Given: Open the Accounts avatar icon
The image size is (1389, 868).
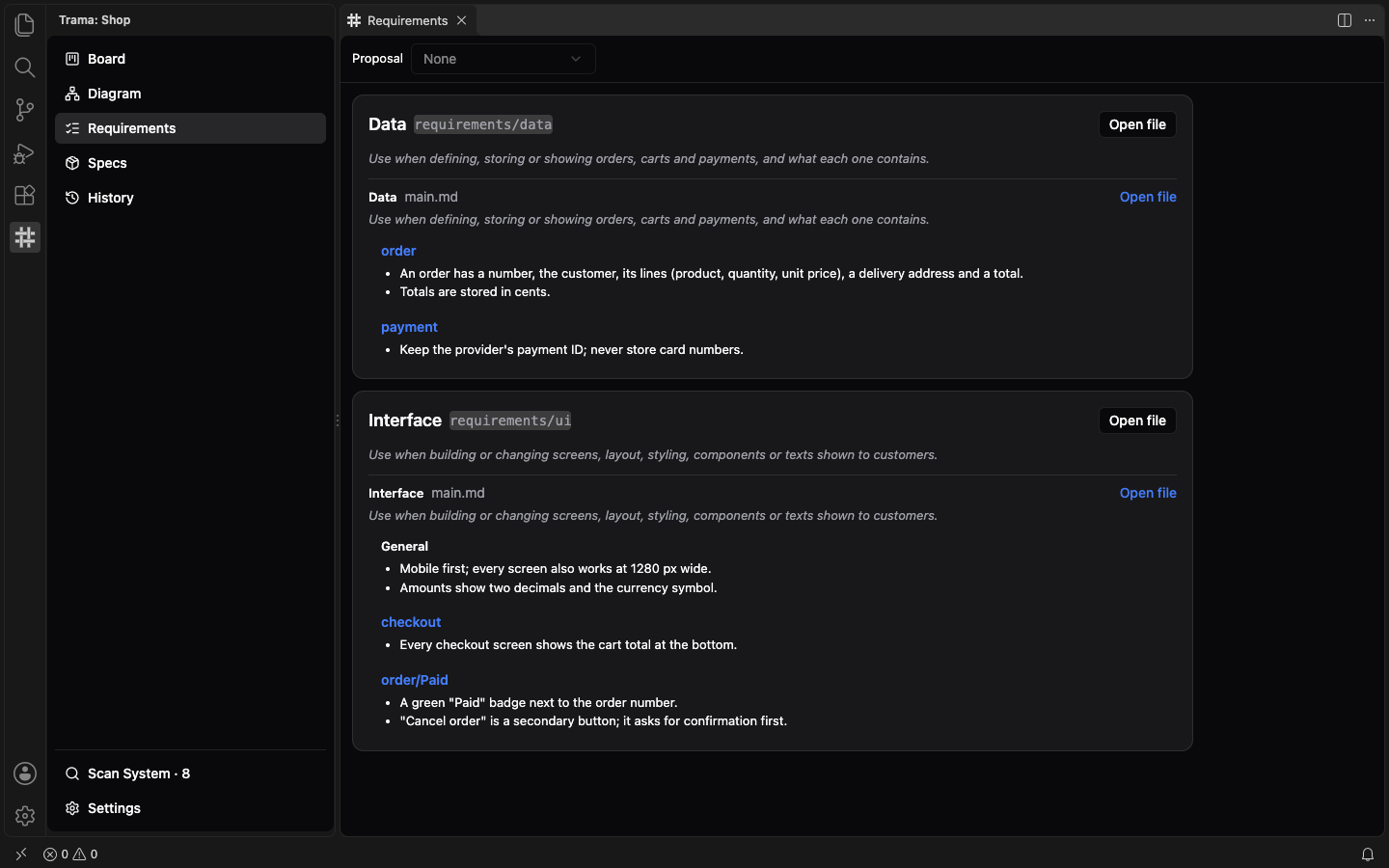Looking at the screenshot, I should (25, 773).
